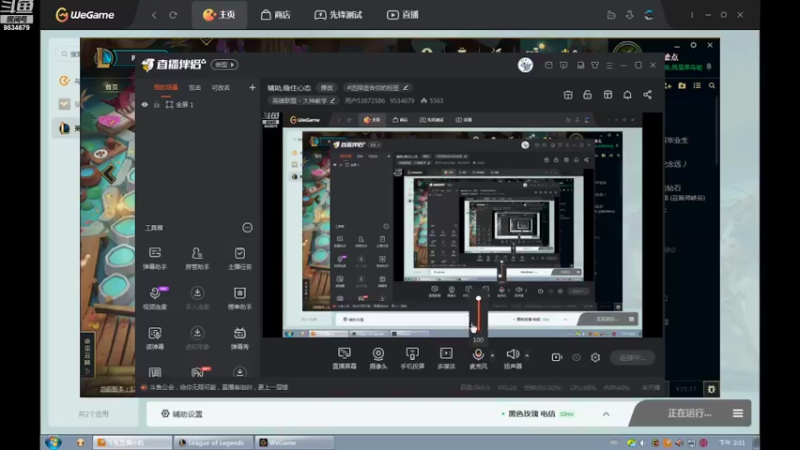Expand microphone volume arrow
800x450 pixels.
(x=492, y=355)
